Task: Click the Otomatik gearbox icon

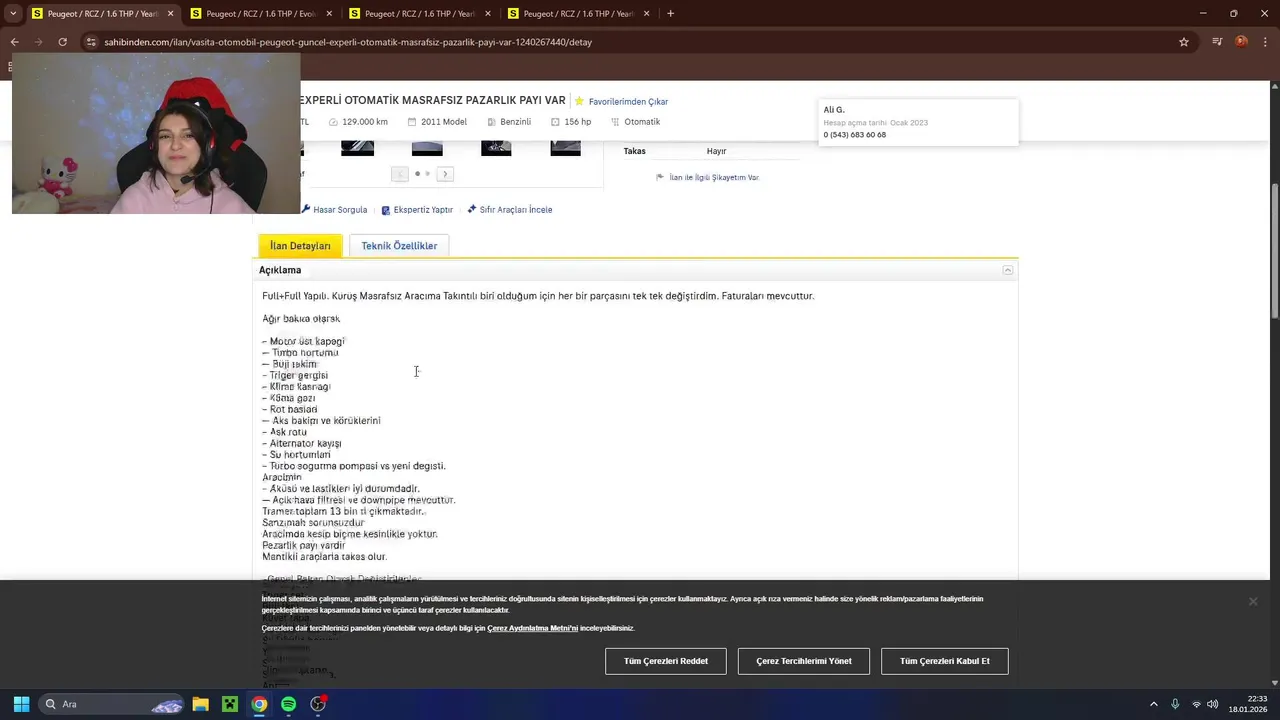Action: [615, 122]
